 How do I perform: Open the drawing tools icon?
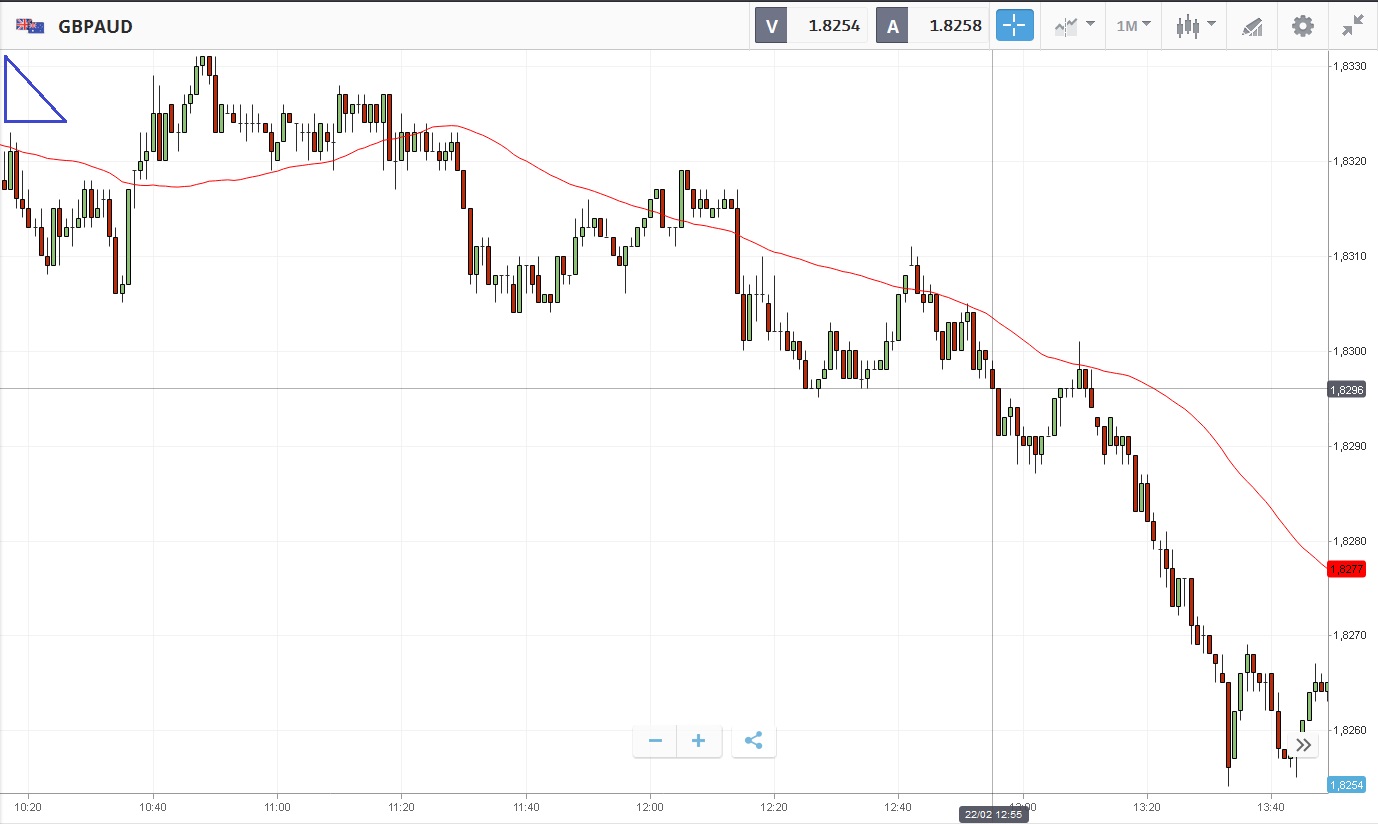pyautogui.click(x=1252, y=26)
